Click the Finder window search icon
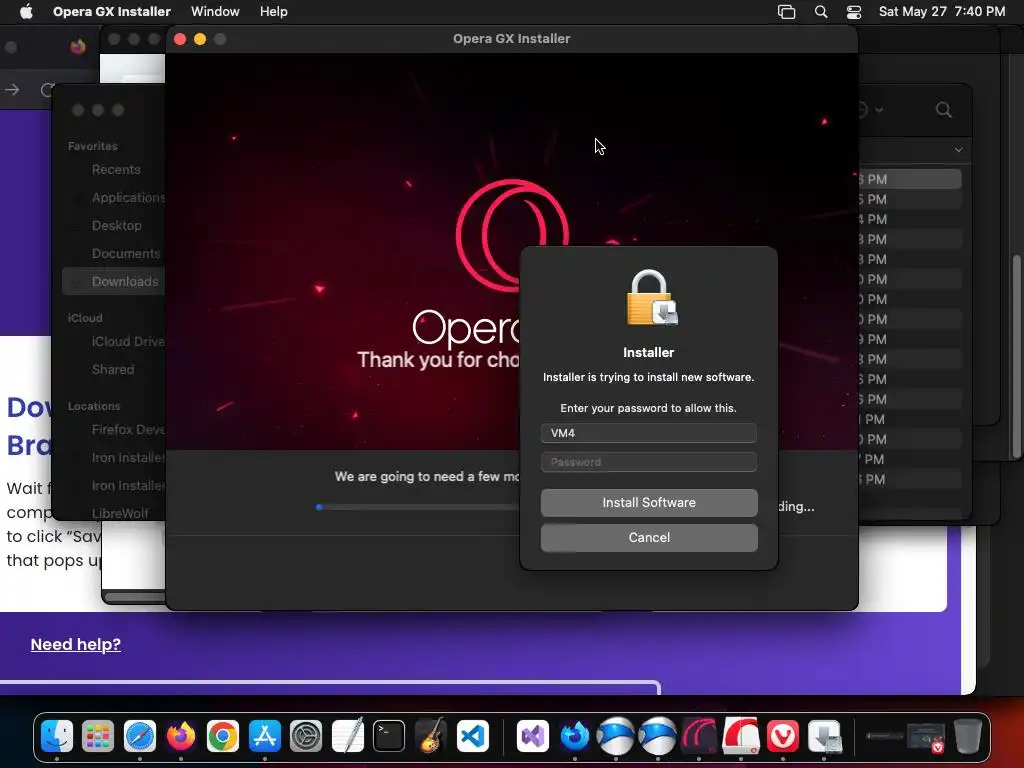Viewport: 1024px width, 768px height. [943, 110]
